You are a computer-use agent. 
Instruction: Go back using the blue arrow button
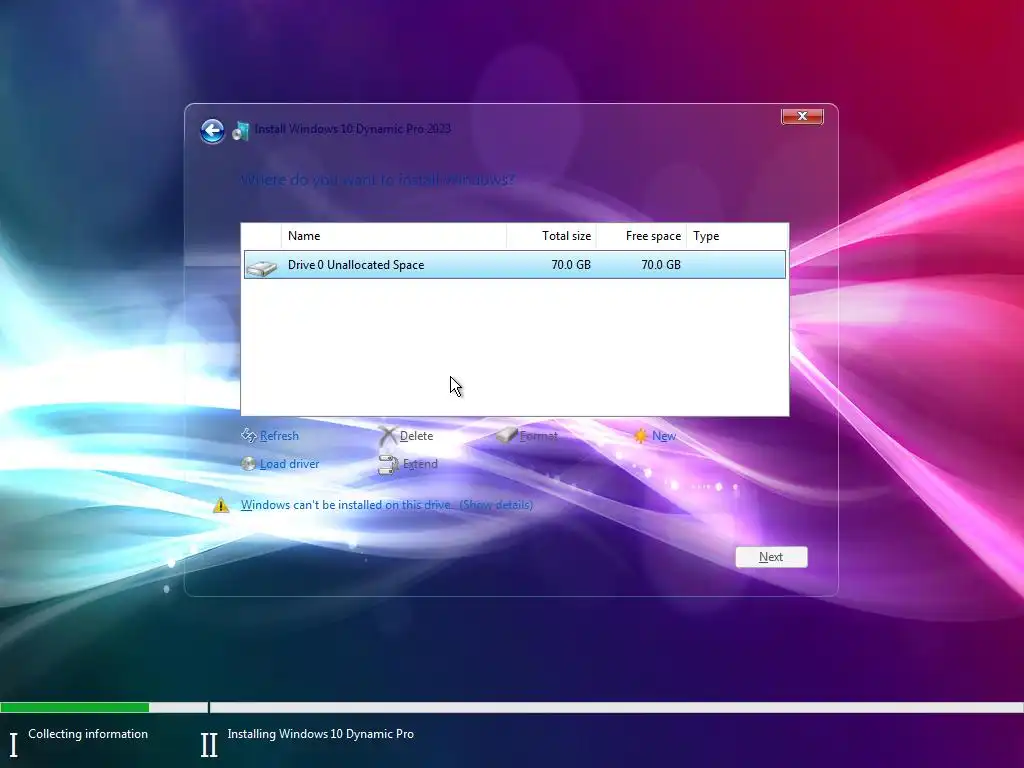tap(212, 131)
